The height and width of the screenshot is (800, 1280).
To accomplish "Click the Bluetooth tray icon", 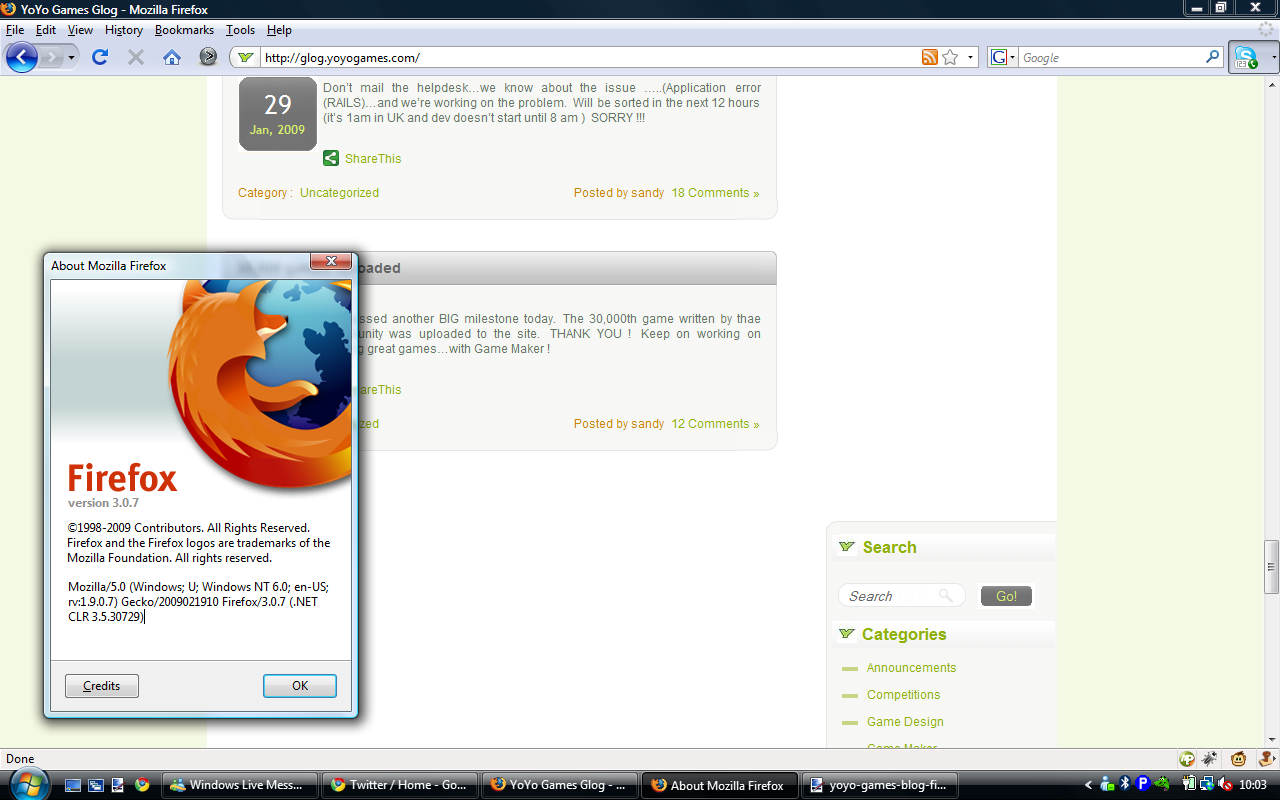I will (x=1124, y=785).
